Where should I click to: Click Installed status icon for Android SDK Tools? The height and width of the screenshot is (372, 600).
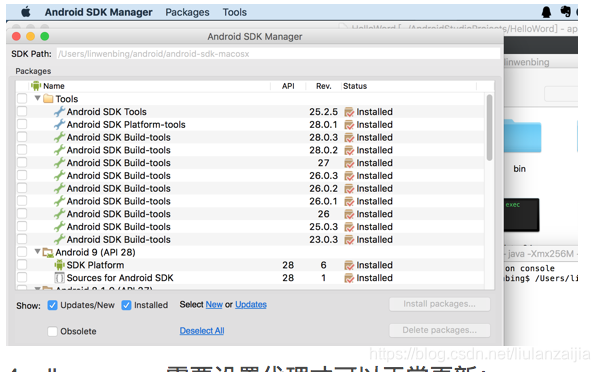[x=349, y=112]
